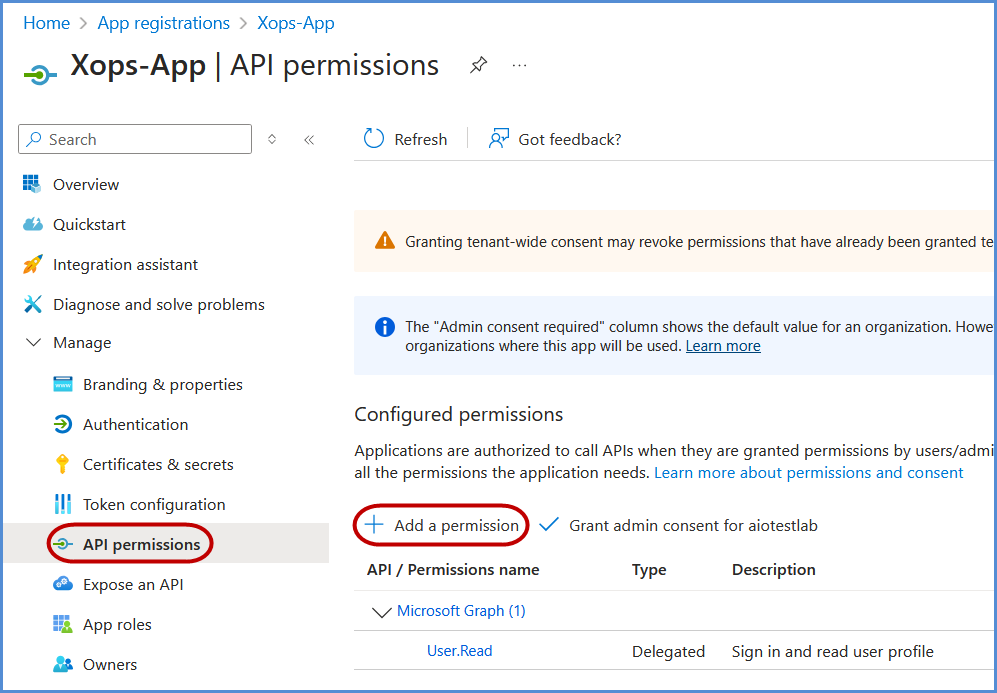Grant admin consent for aiotestlab

(x=679, y=525)
